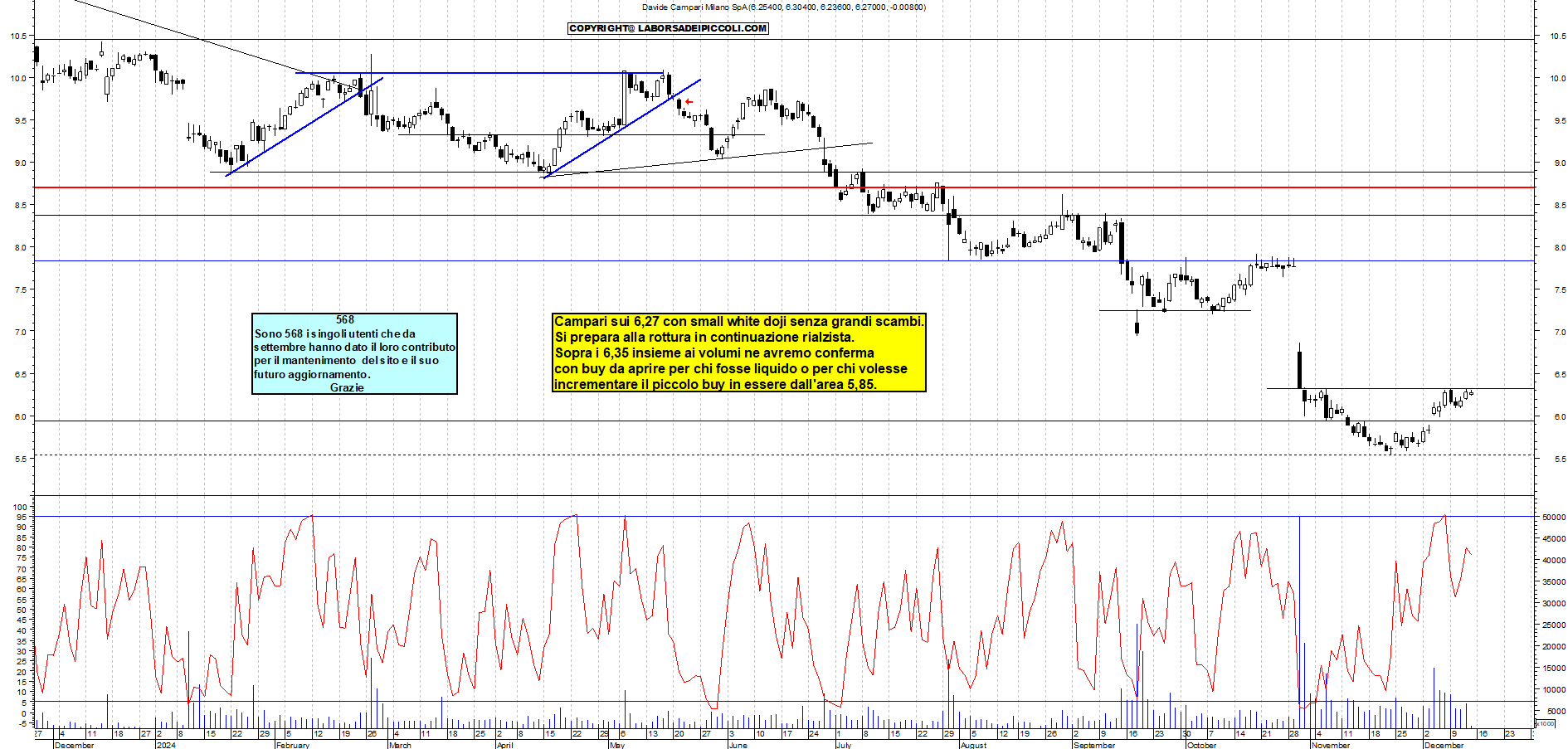
Task: Click the 100 label on the oscillator scale
Action: tap(20, 507)
